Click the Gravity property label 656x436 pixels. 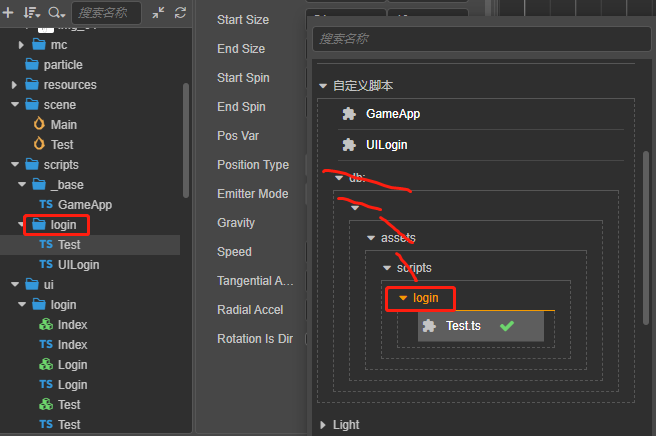(x=236, y=223)
